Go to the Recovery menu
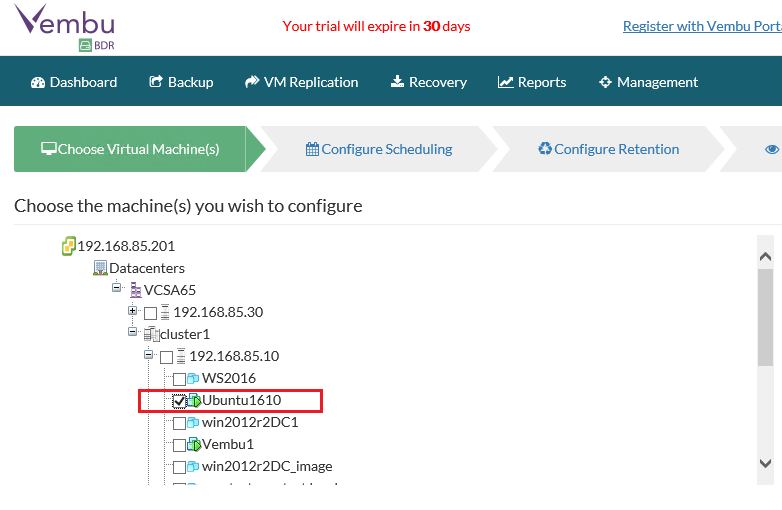Image resolution: width=782 pixels, height=510 pixels. [x=428, y=82]
